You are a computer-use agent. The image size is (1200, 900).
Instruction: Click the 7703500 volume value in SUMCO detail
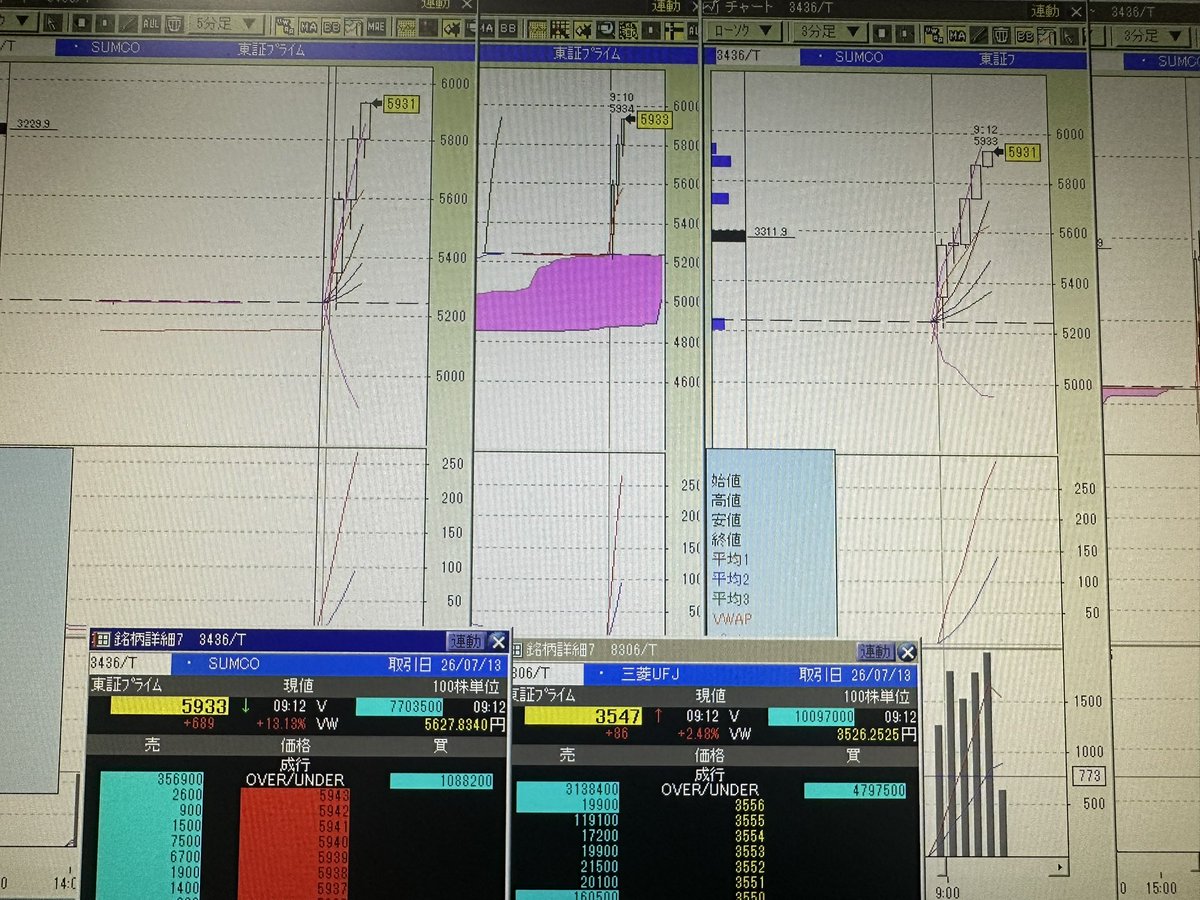coord(399,706)
